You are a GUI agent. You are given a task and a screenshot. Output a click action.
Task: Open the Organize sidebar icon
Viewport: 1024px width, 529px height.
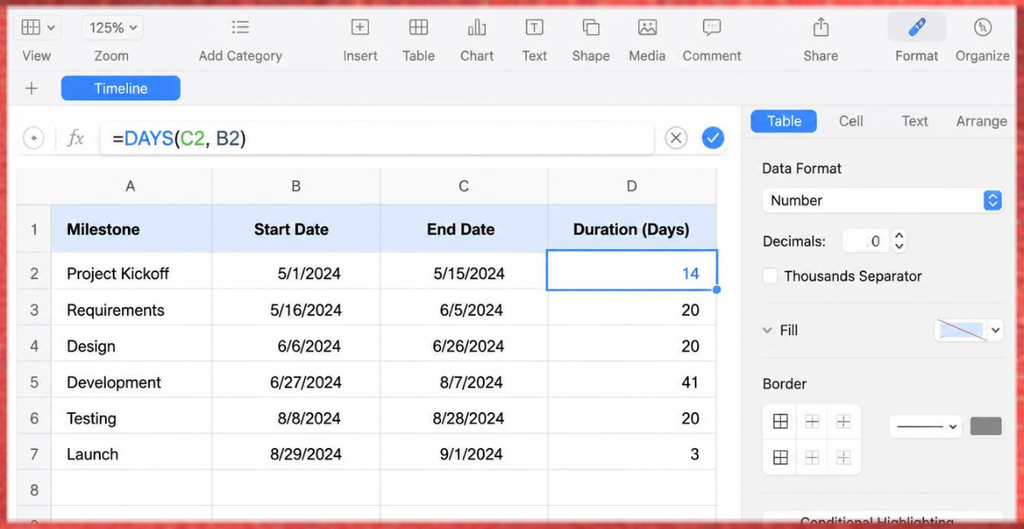tap(982, 27)
